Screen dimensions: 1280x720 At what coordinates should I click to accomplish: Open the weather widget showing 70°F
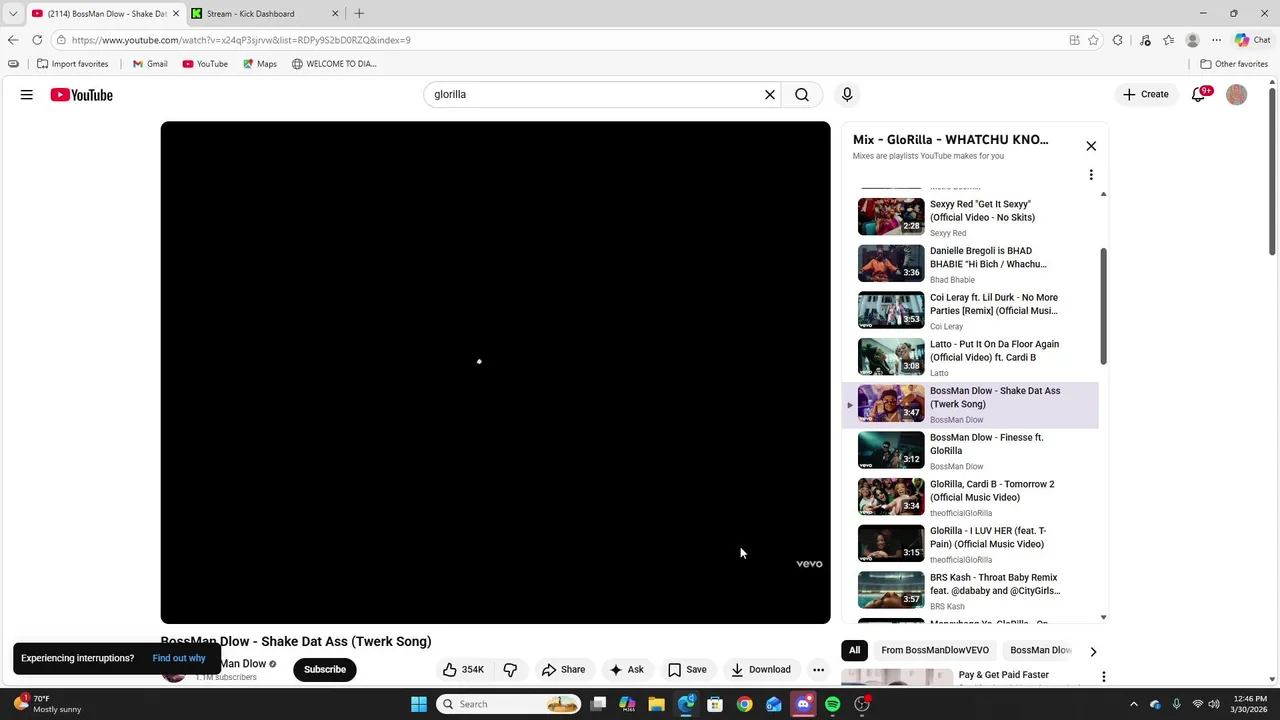pyautogui.click(x=46, y=704)
